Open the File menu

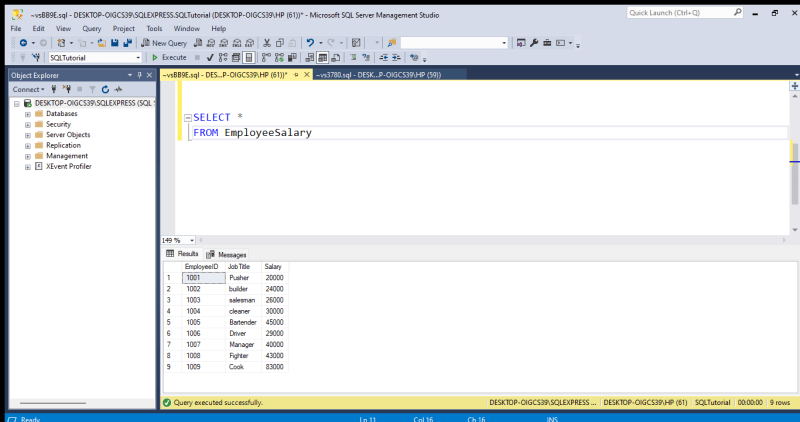[x=16, y=29]
